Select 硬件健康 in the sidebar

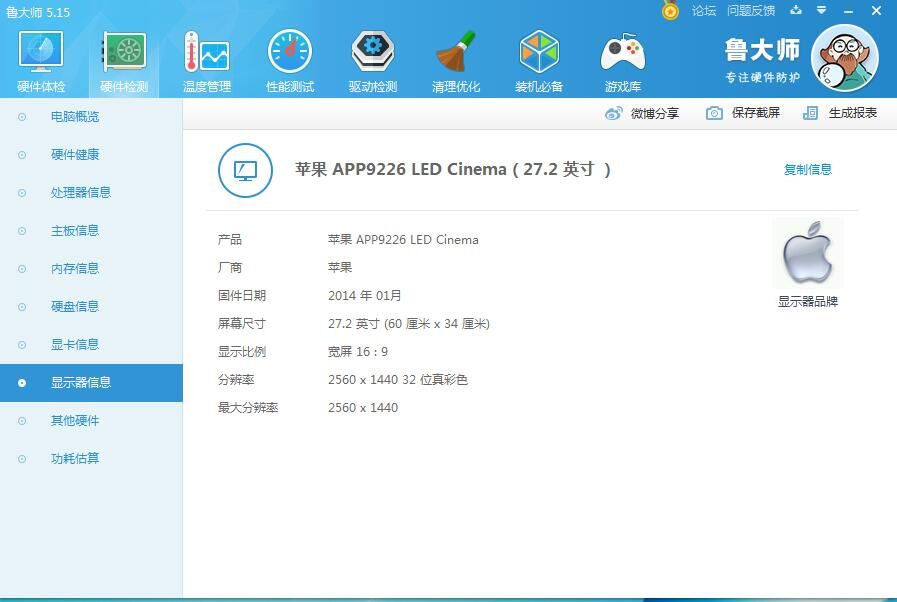click(92, 155)
